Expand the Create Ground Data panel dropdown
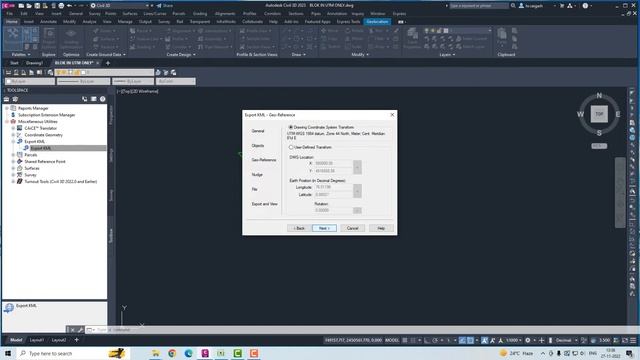This screenshot has width=640, height=360. pyautogui.click(x=106, y=54)
